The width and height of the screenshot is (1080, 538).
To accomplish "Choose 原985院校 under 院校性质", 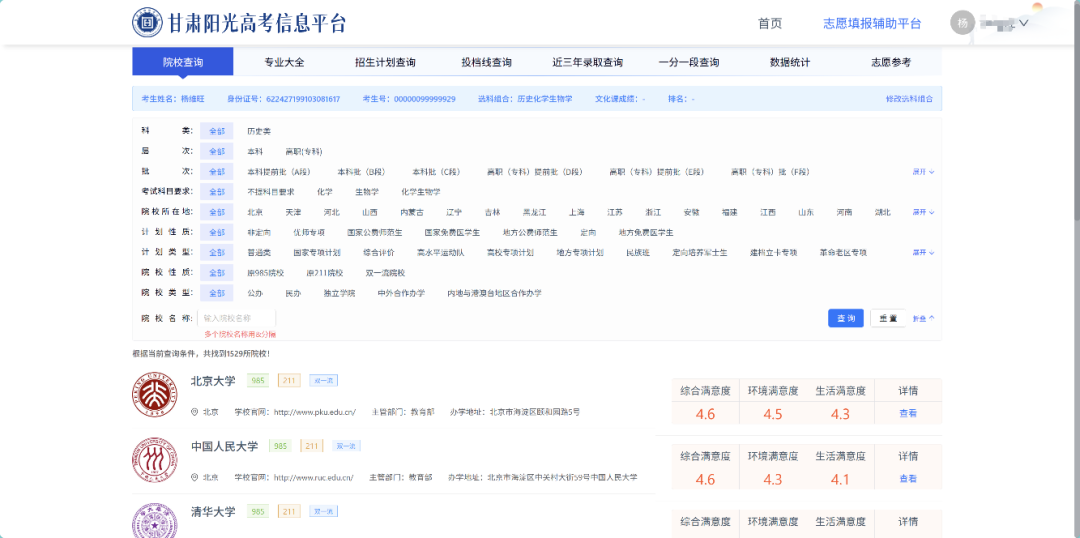I will (266, 273).
